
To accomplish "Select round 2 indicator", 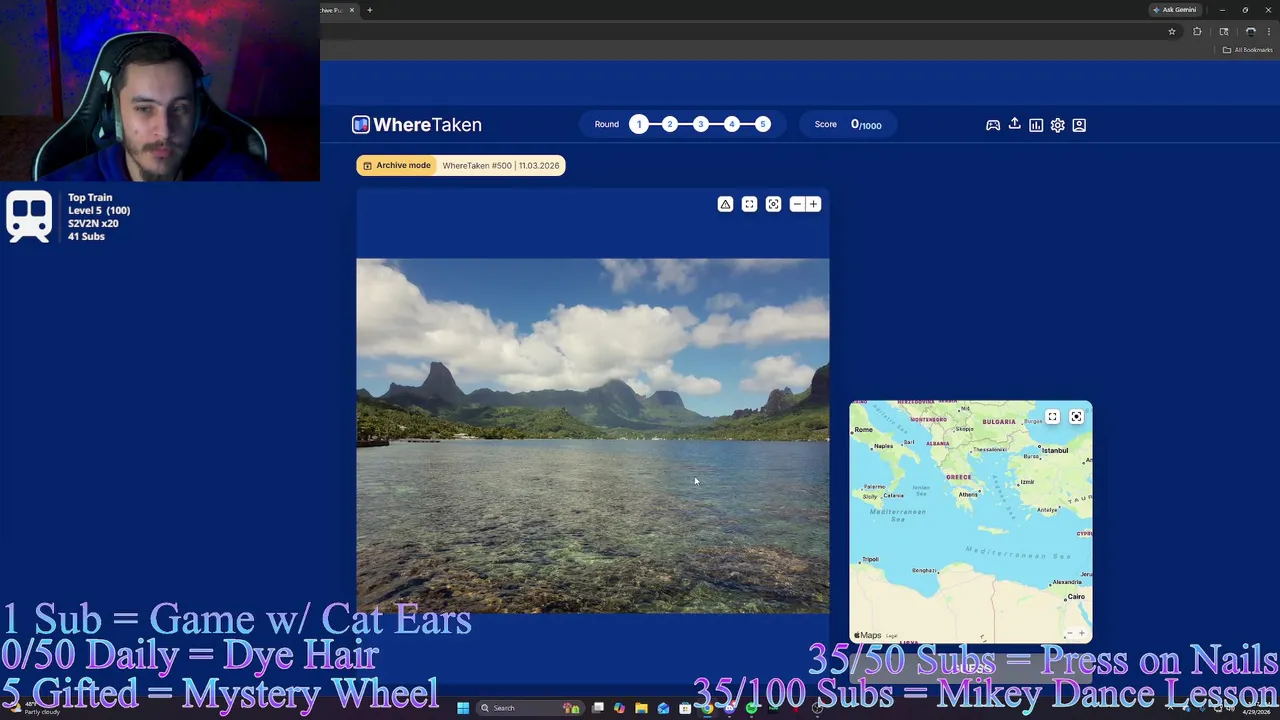I will pyautogui.click(x=670, y=124).
